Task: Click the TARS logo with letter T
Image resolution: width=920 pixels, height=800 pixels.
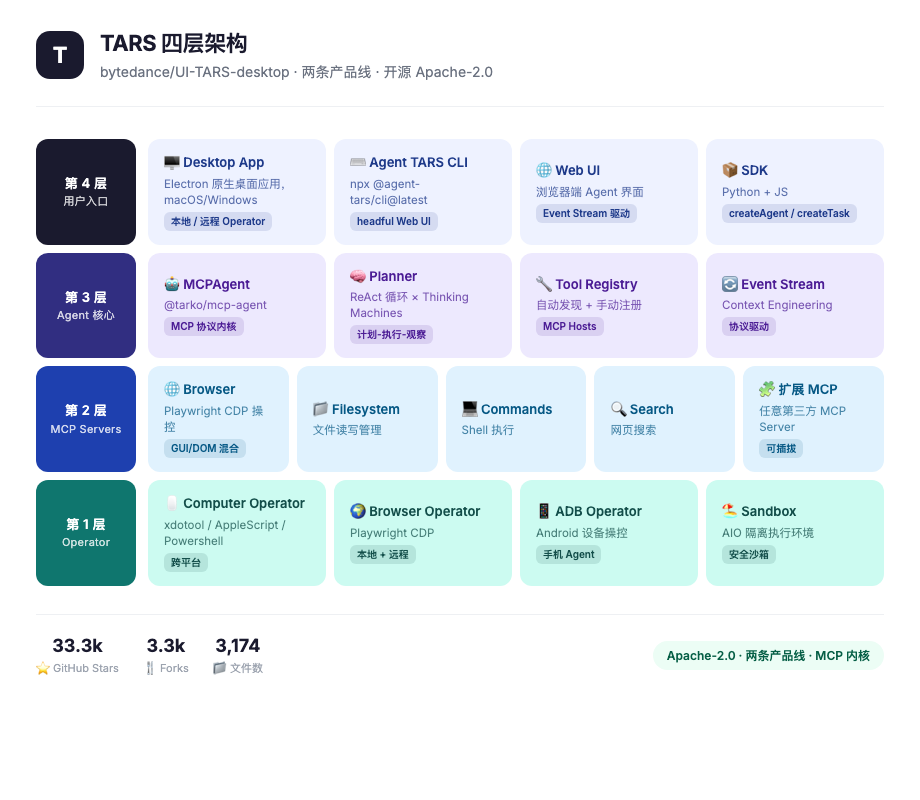Action: (x=60, y=55)
